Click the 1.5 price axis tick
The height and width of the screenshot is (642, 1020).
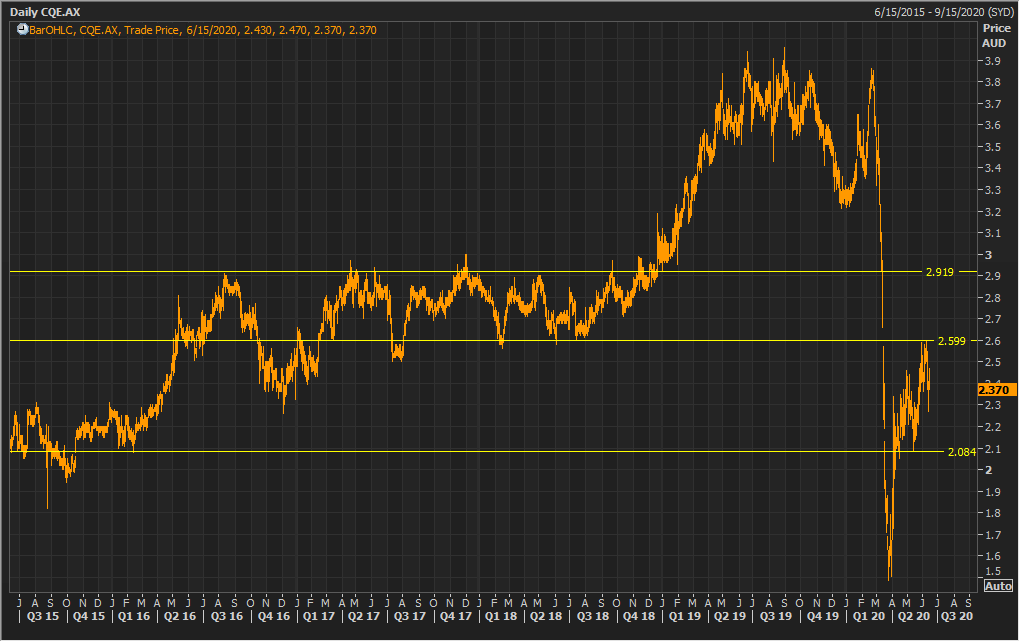993,572
